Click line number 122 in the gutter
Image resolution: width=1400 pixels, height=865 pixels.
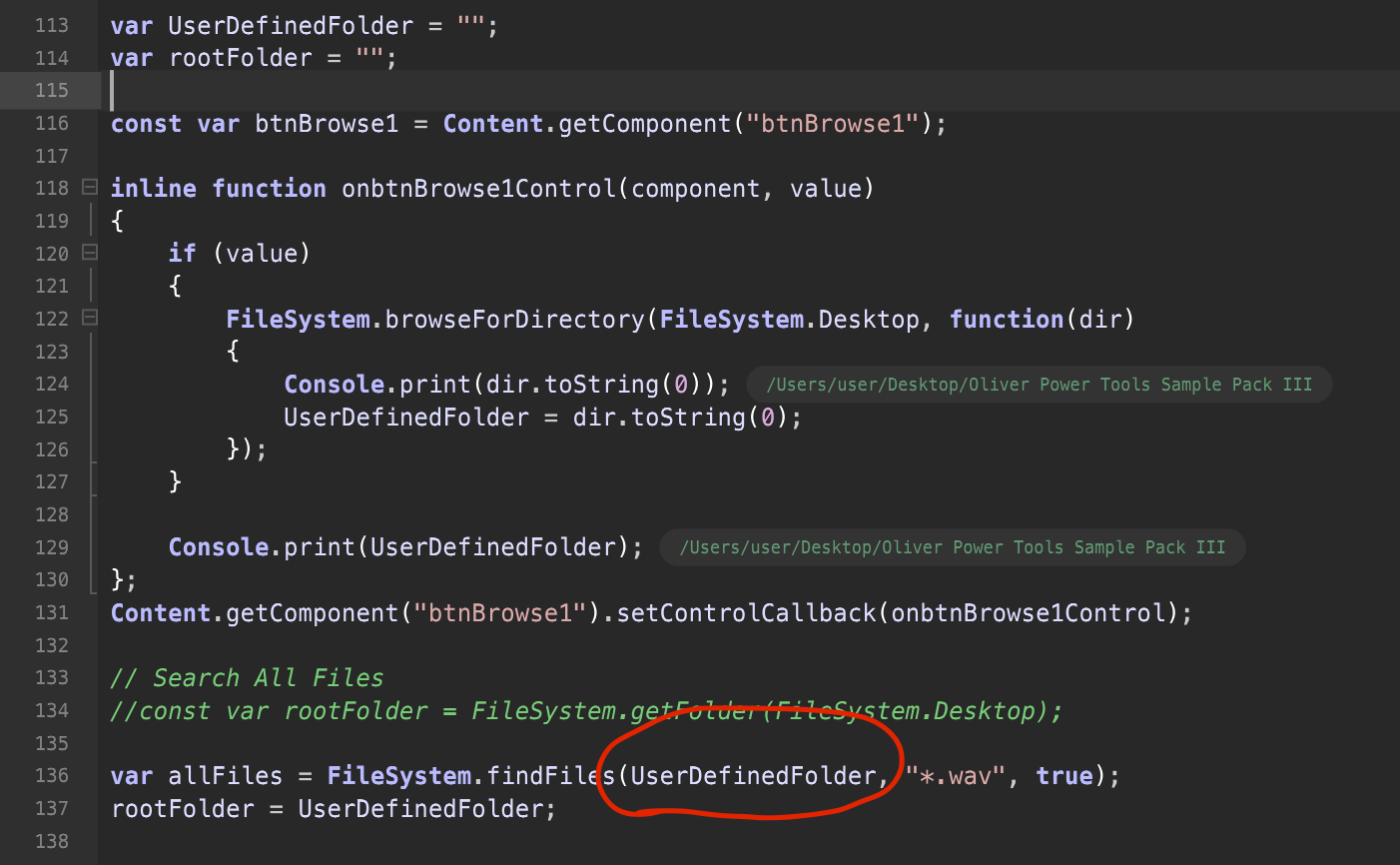pyautogui.click(x=52, y=318)
